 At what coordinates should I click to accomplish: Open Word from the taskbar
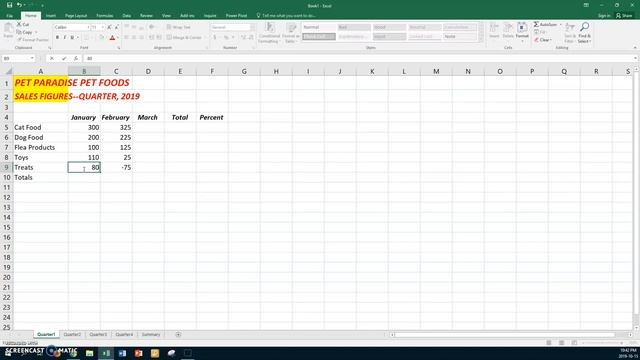pyautogui.click(x=122, y=353)
